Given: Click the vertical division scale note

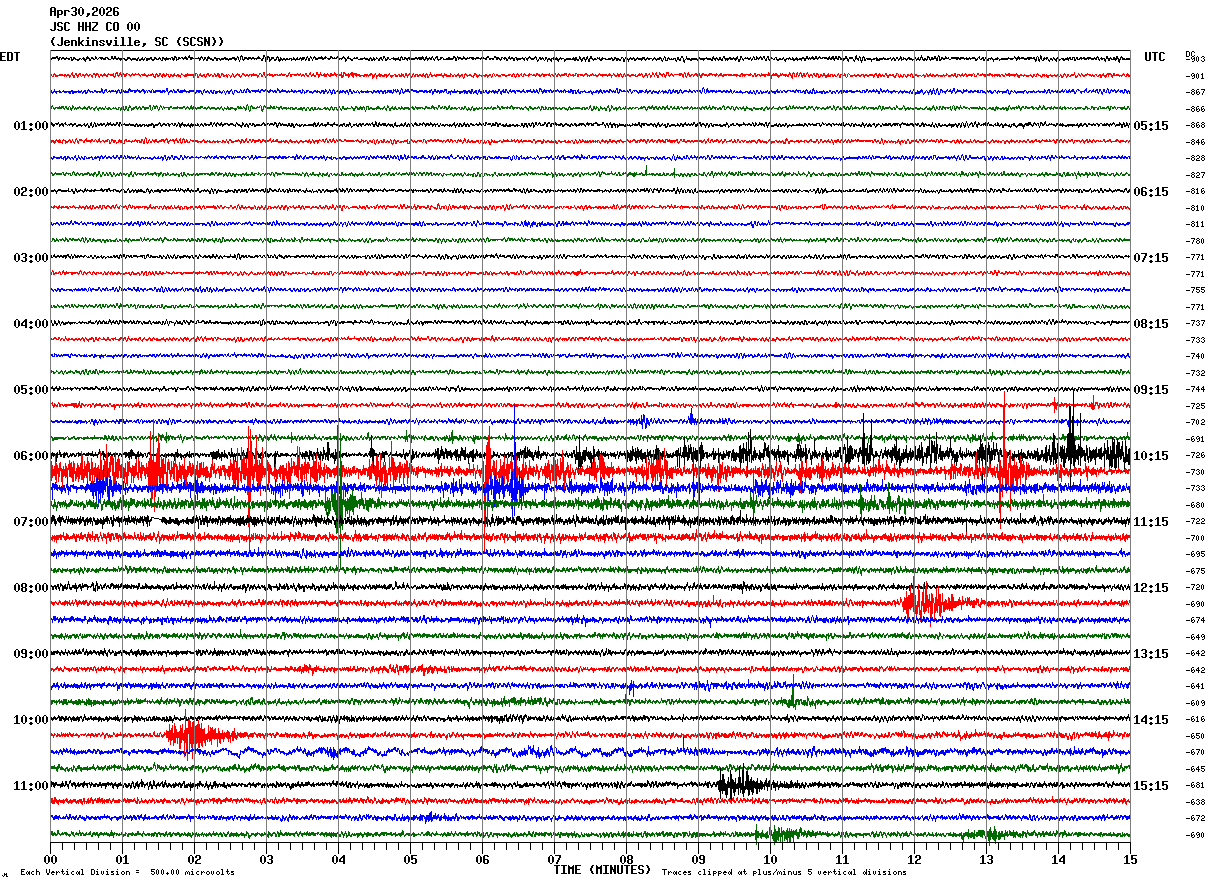Looking at the screenshot, I should pos(127,872).
